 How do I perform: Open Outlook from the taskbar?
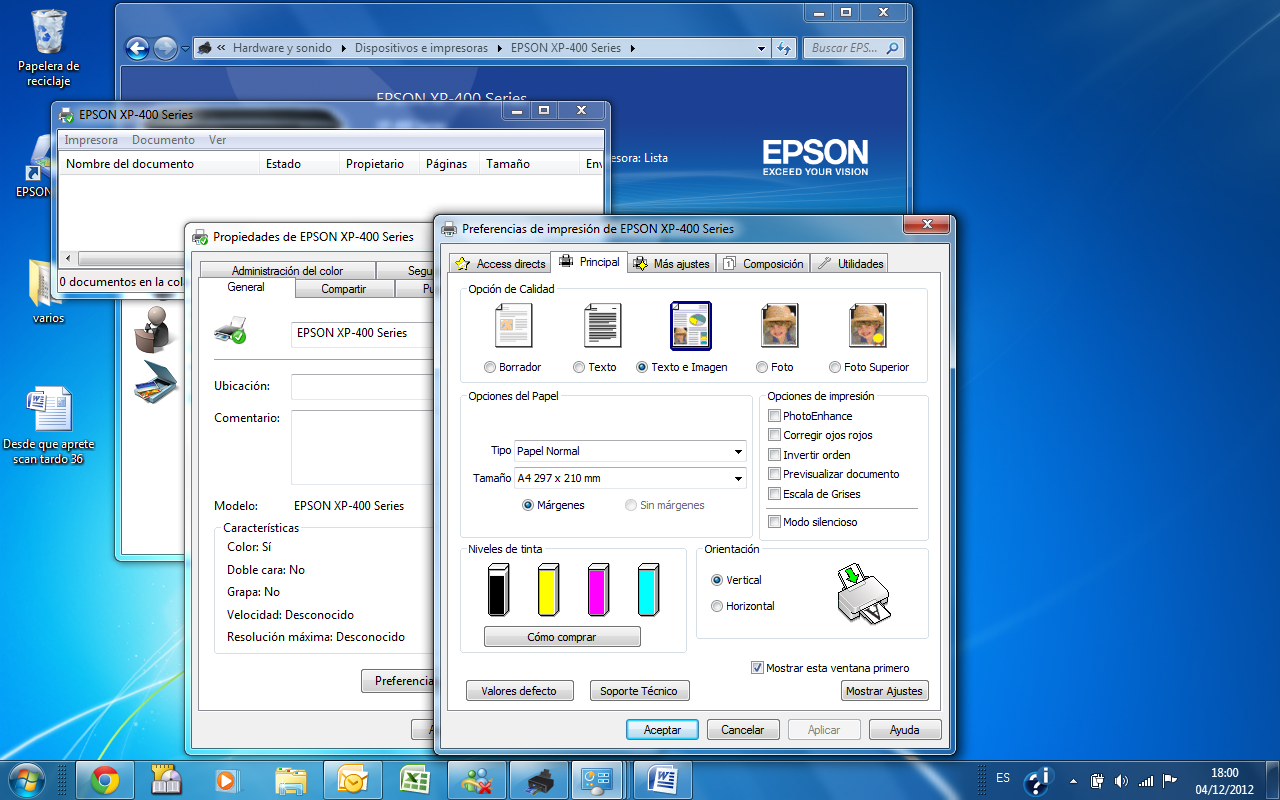pos(352,779)
